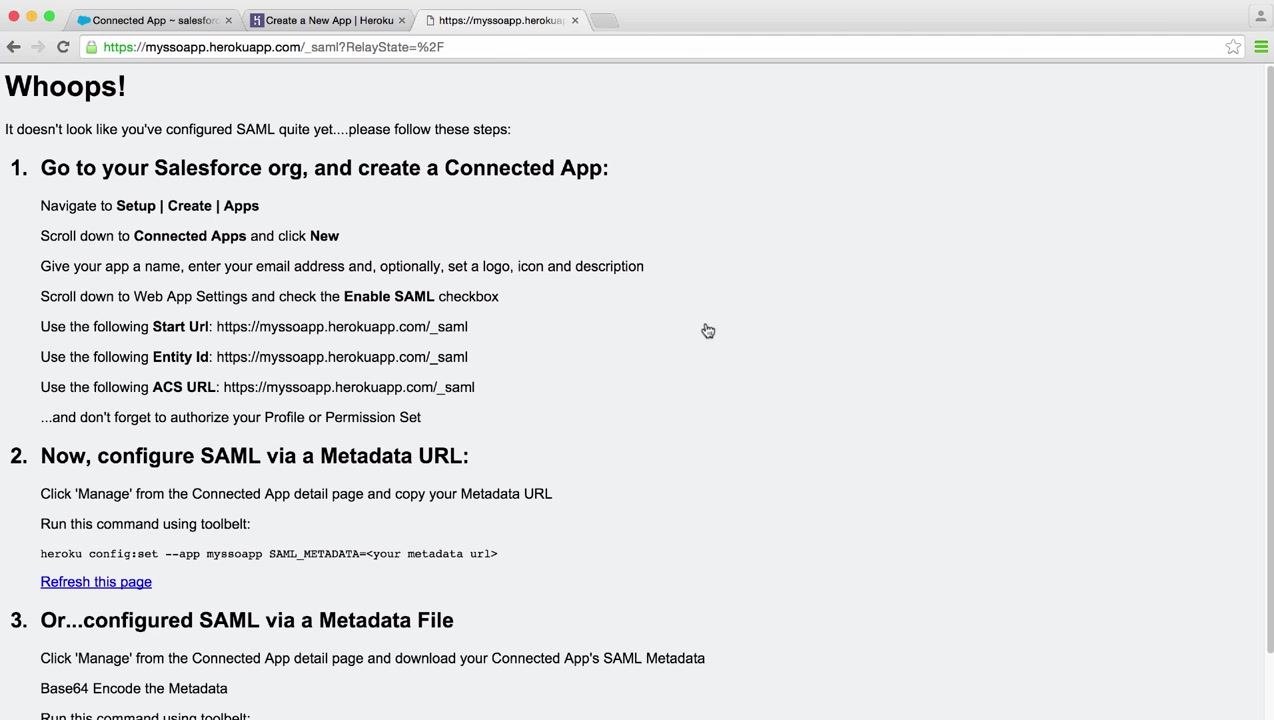Image resolution: width=1274 pixels, height=720 pixels.
Task: Click the Whoops! heading
Action: [x=65, y=87]
